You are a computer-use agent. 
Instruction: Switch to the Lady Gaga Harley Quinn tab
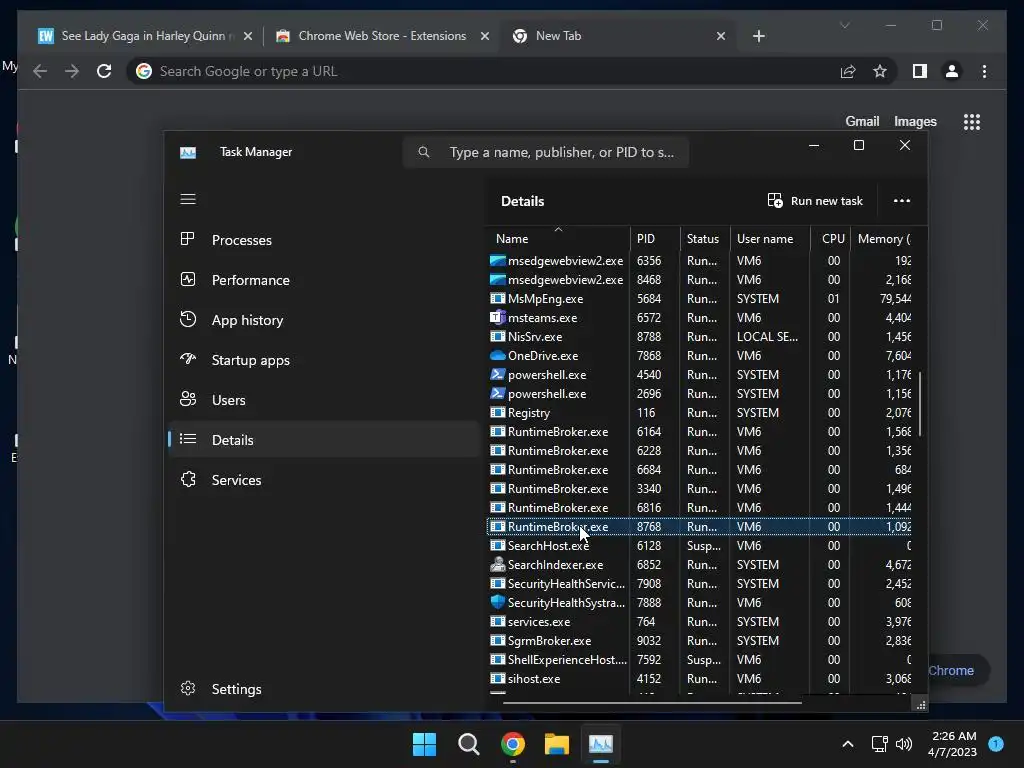[144, 36]
